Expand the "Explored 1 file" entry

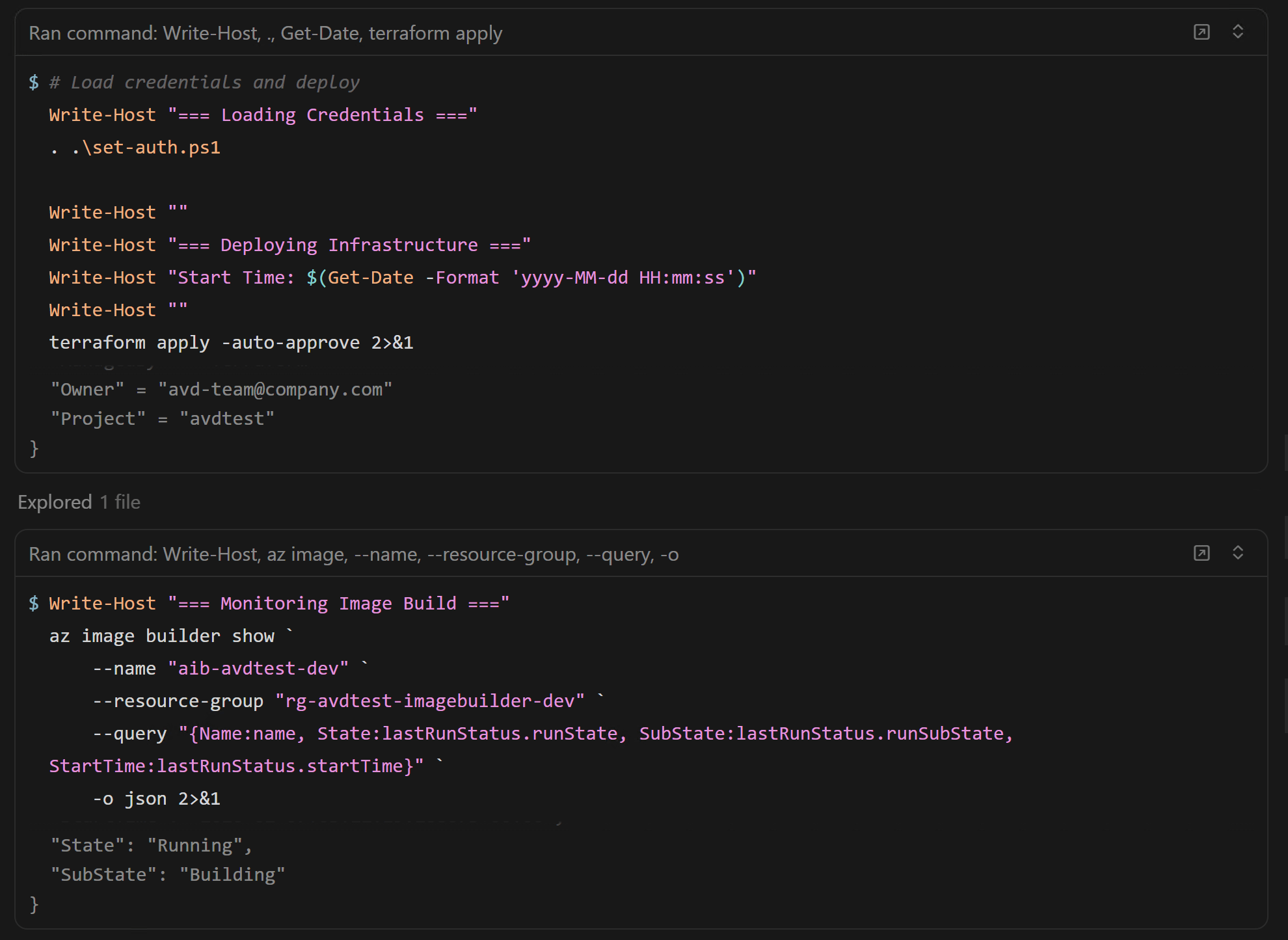(79, 502)
